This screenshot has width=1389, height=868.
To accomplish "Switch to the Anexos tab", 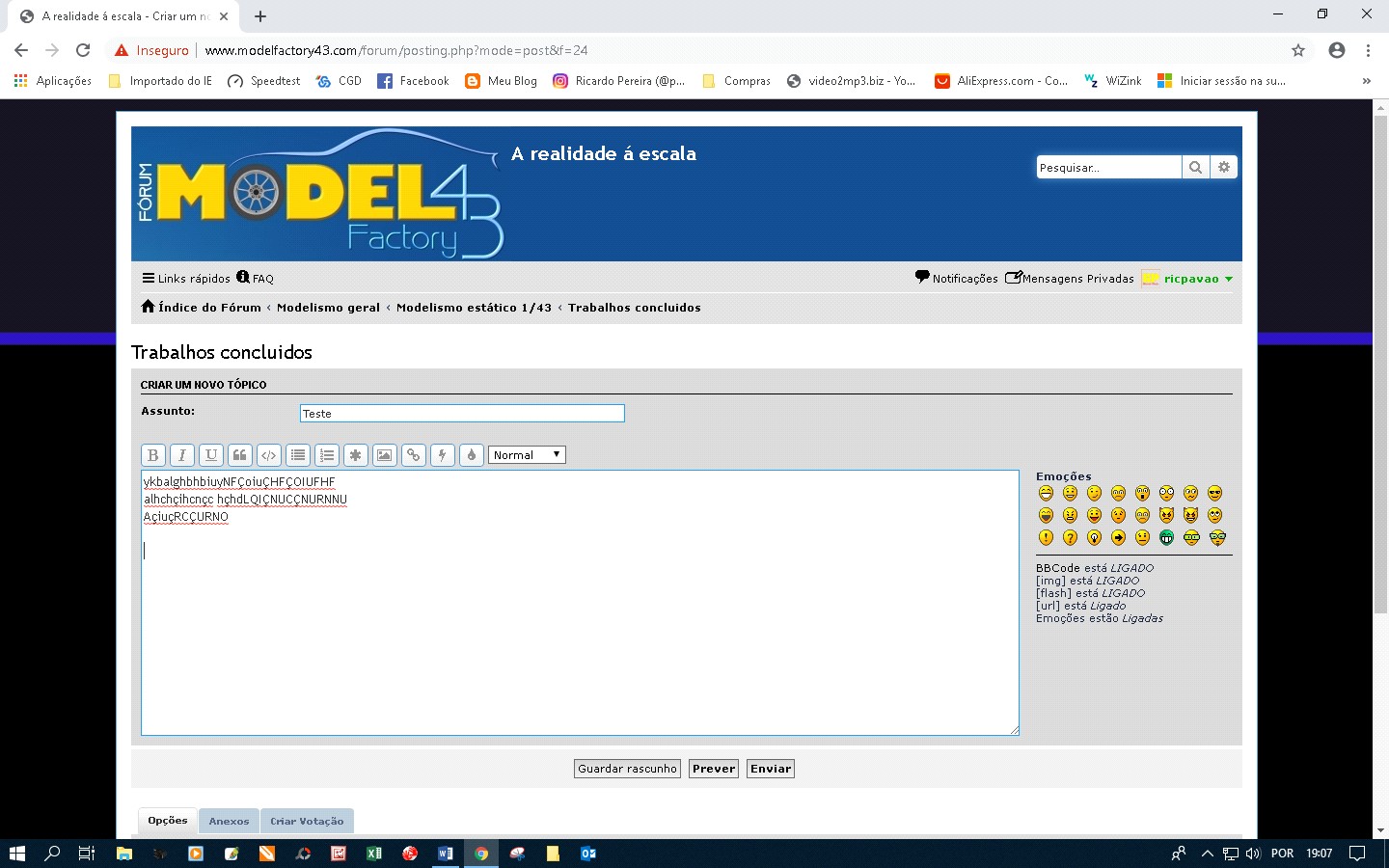I will [x=229, y=821].
